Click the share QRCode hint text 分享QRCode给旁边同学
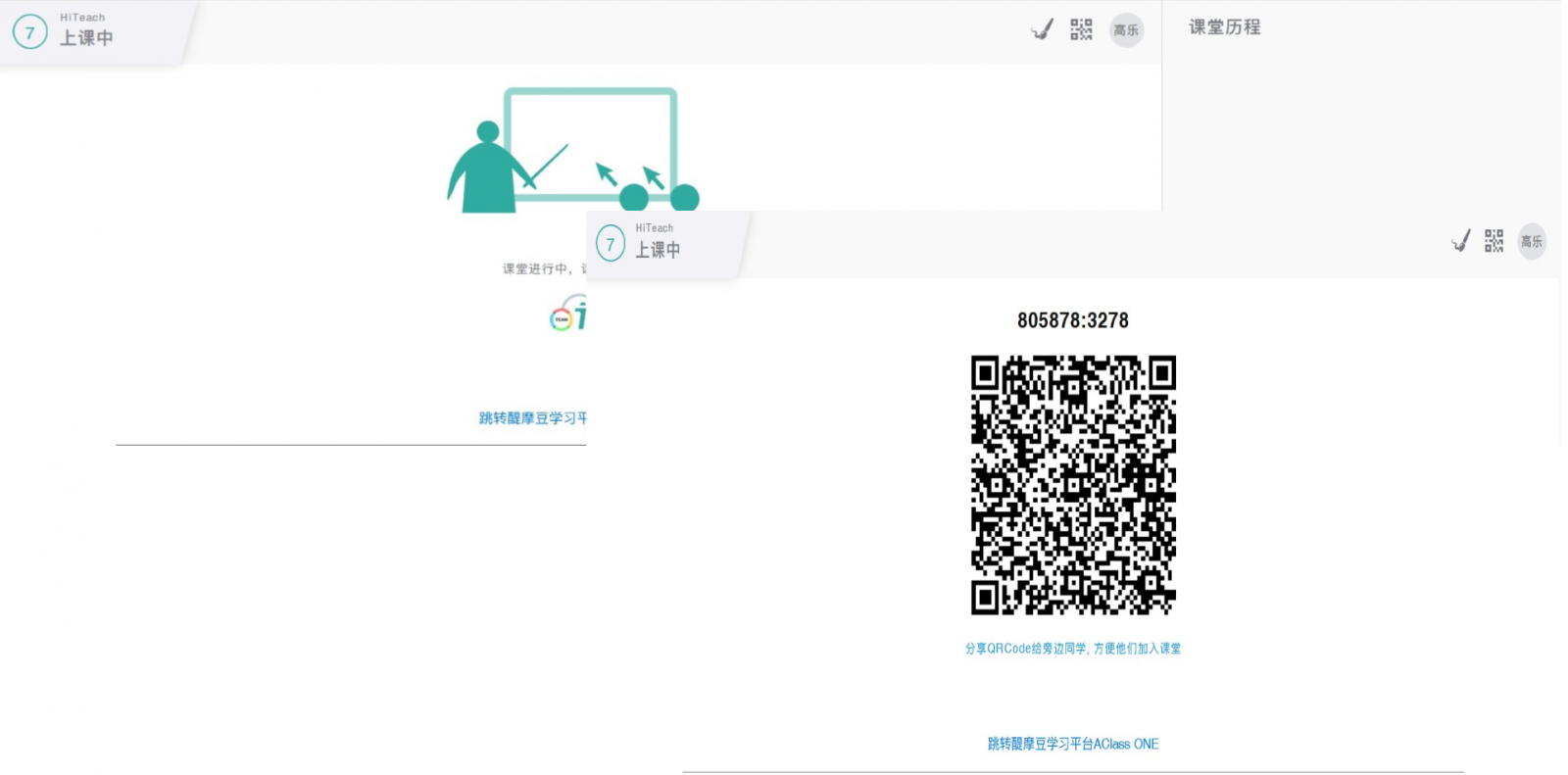Viewport: 1568px width, 775px height. (x=1072, y=649)
